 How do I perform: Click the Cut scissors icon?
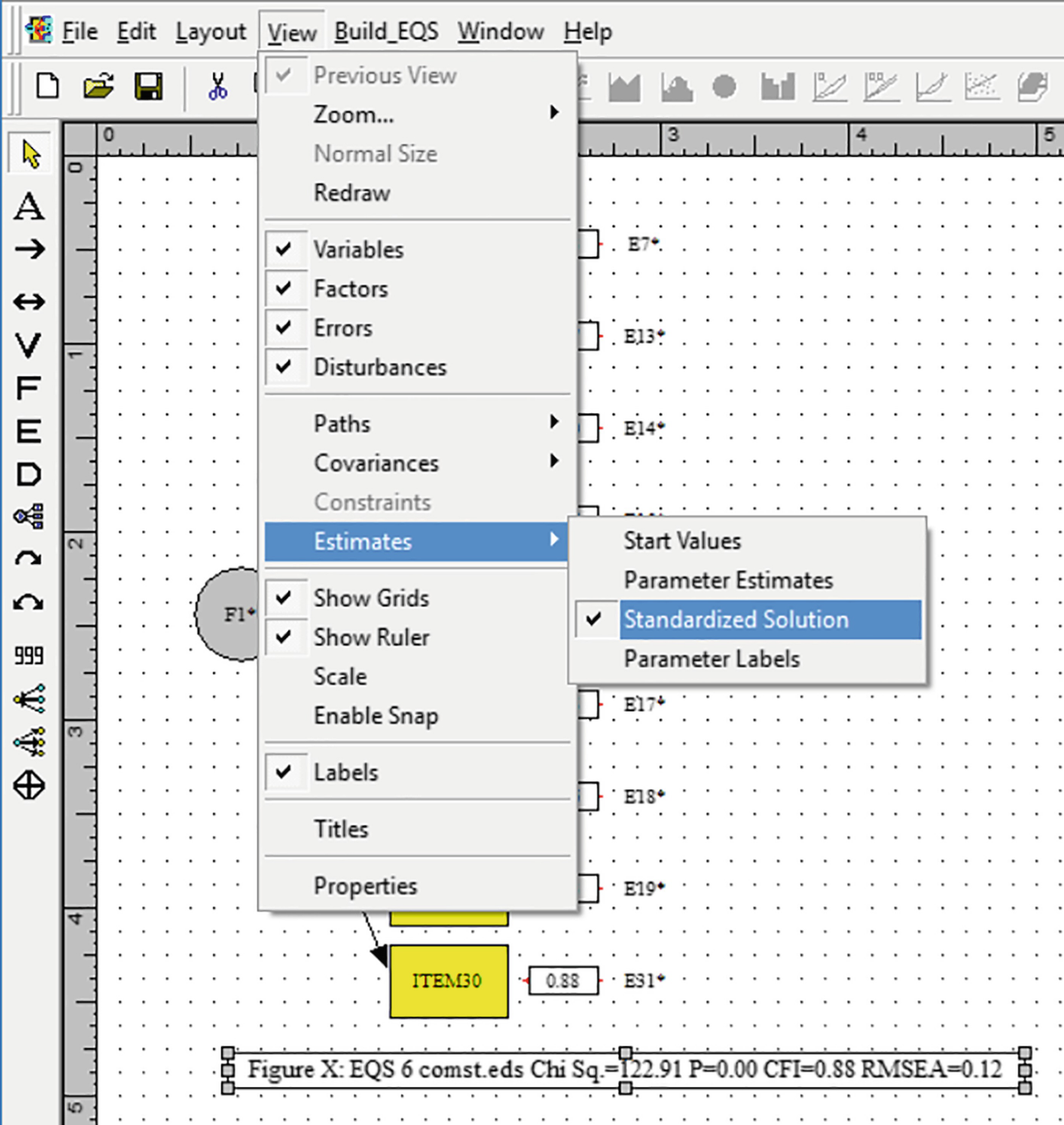pyautogui.click(x=218, y=86)
